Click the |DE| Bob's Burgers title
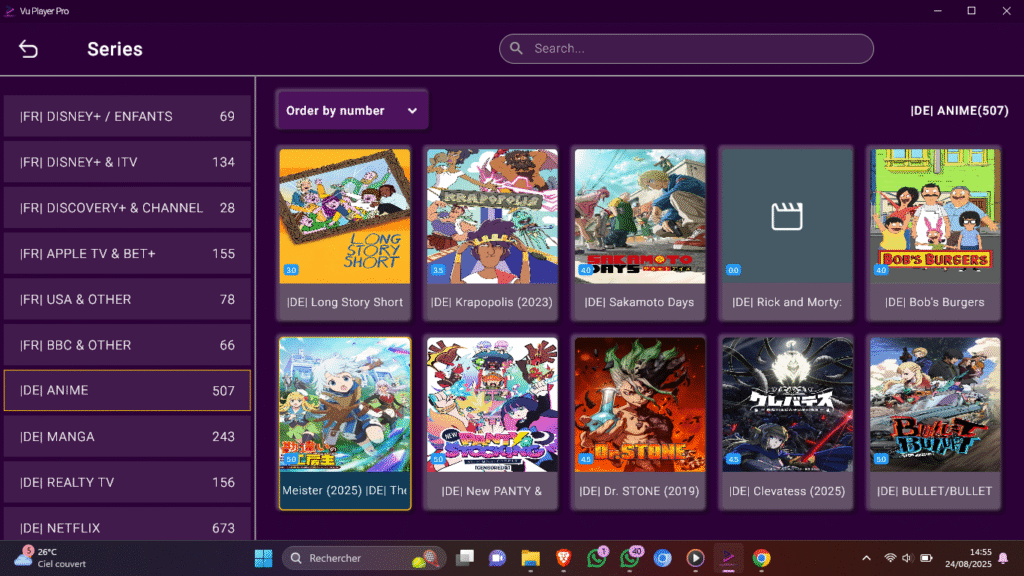The height and width of the screenshot is (576, 1024). pyautogui.click(x=935, y=302)
